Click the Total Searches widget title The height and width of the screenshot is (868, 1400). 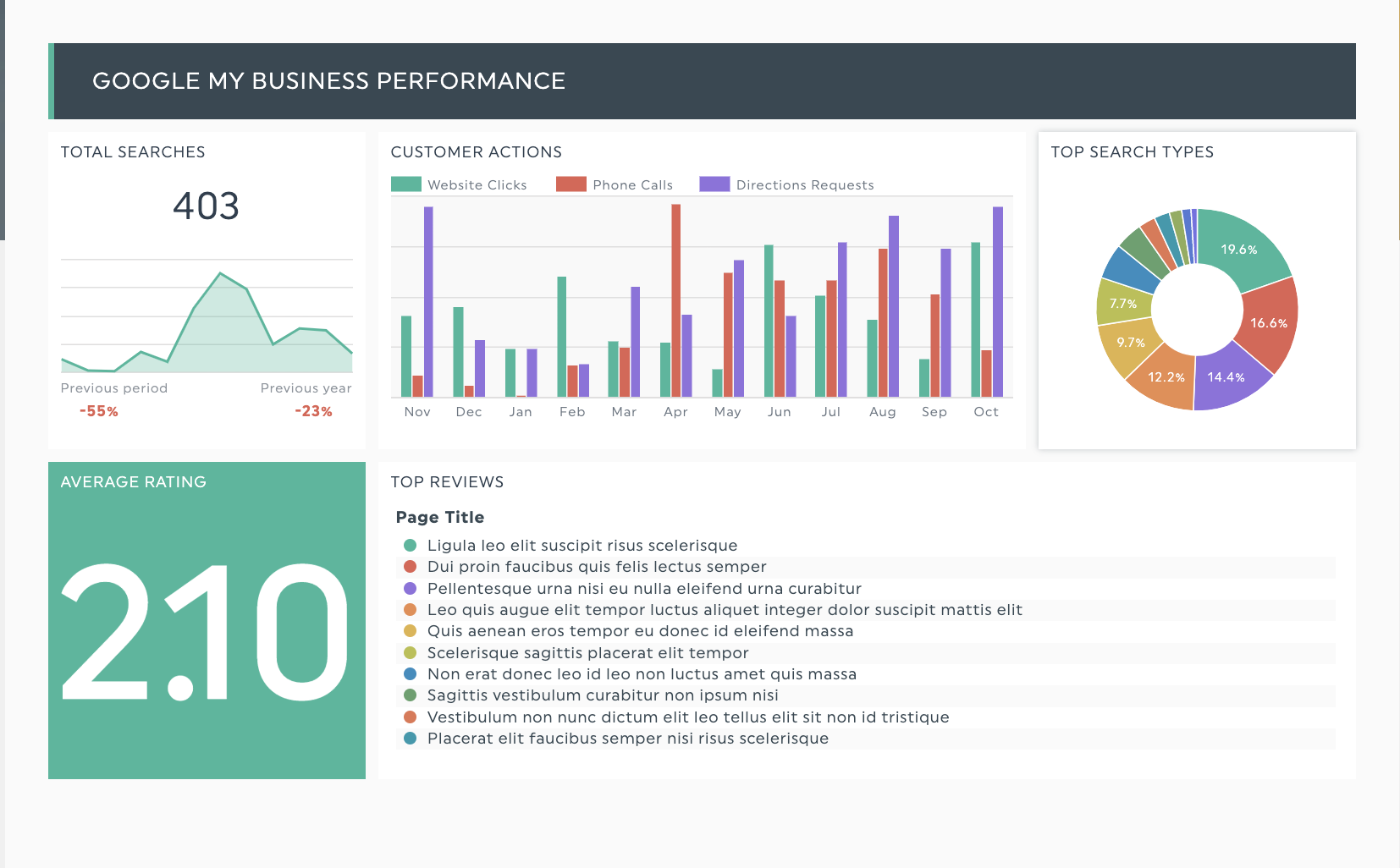click(133, 152)
